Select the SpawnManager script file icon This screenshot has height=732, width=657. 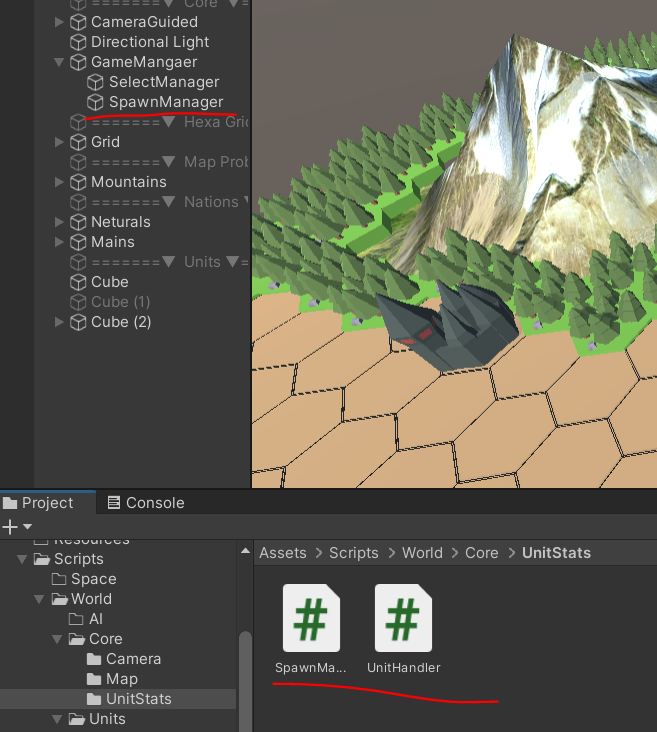pyautogui.click(x=311, y=618)
